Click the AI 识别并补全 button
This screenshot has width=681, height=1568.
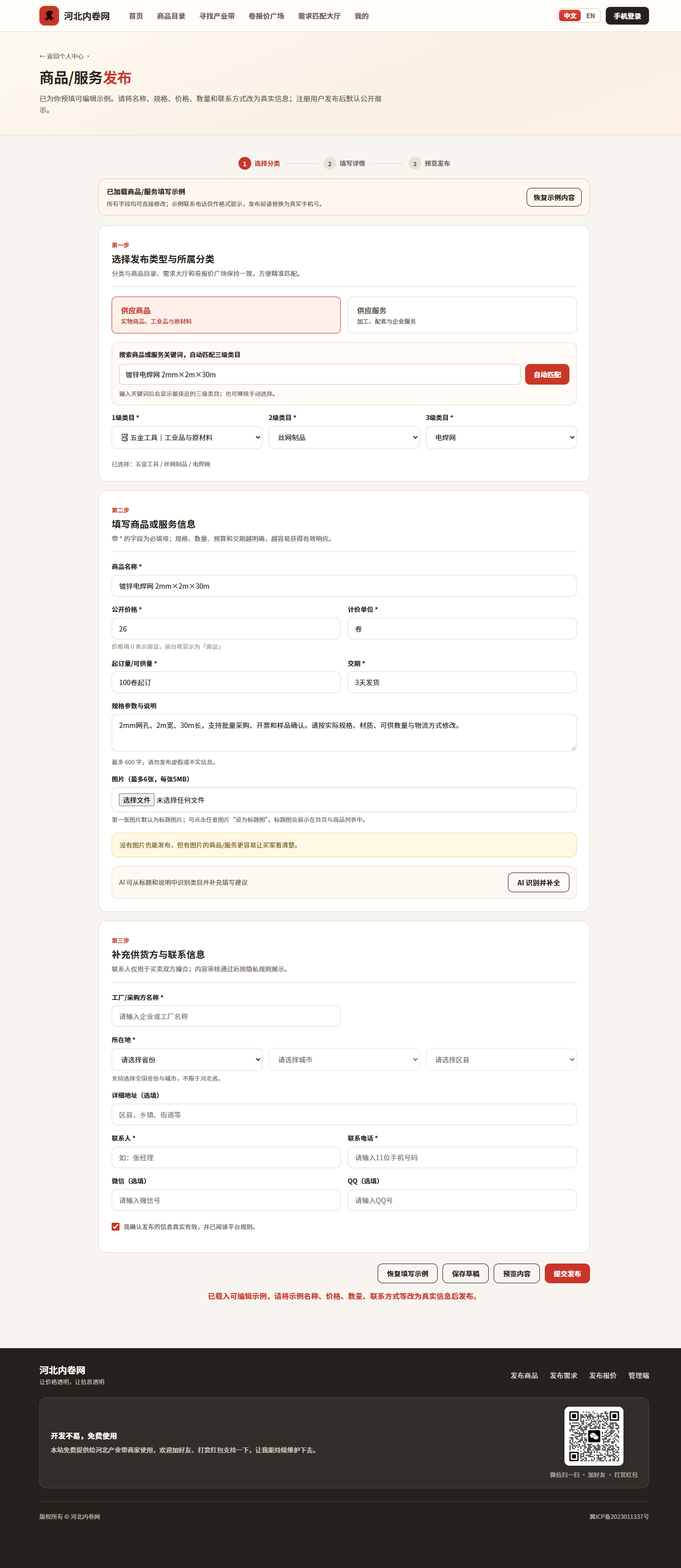(x=538, y=882)
